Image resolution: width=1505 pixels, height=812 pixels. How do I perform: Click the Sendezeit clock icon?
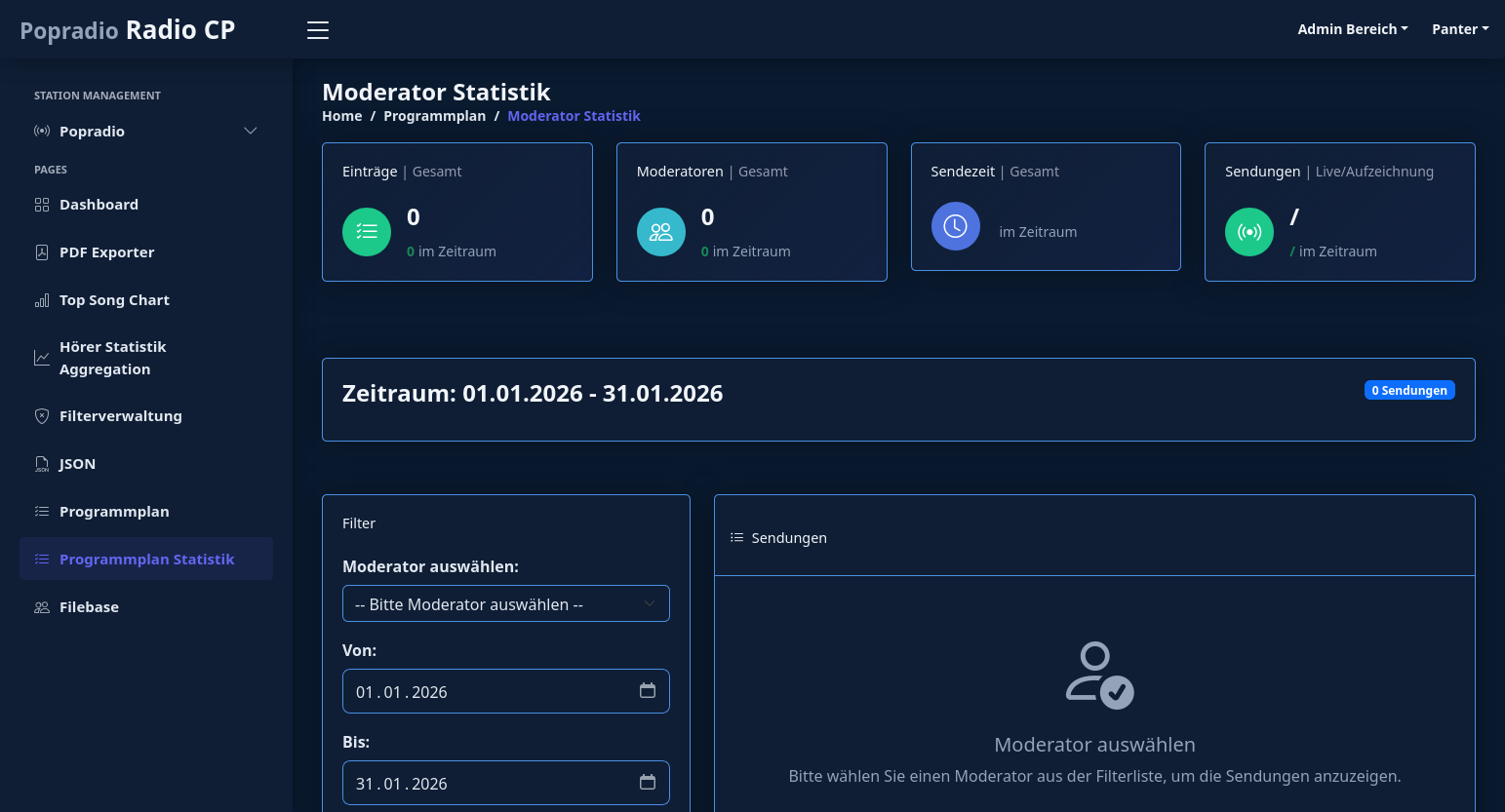956,225
